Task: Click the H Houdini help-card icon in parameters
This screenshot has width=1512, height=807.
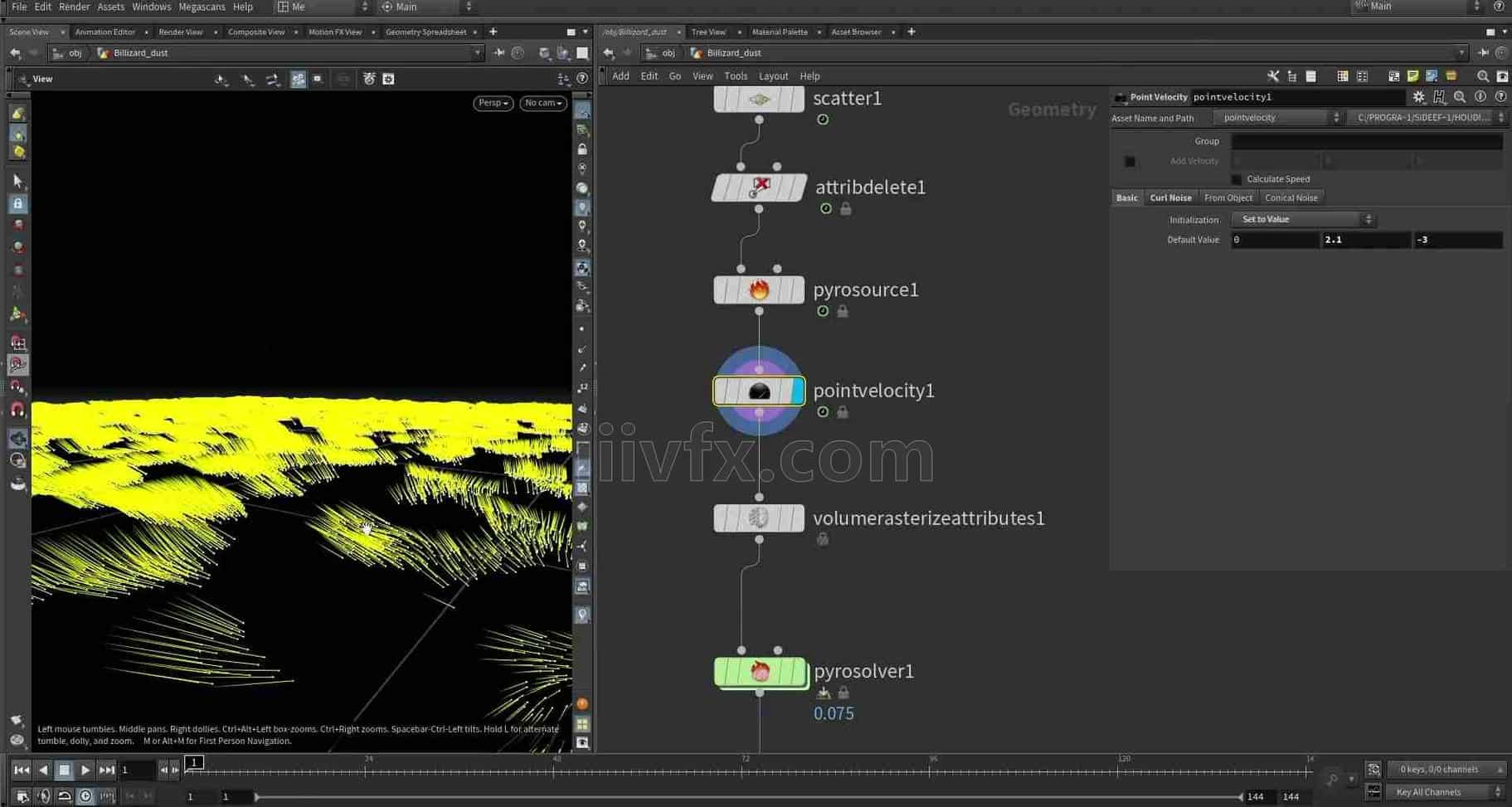Action: [1439, 97]
